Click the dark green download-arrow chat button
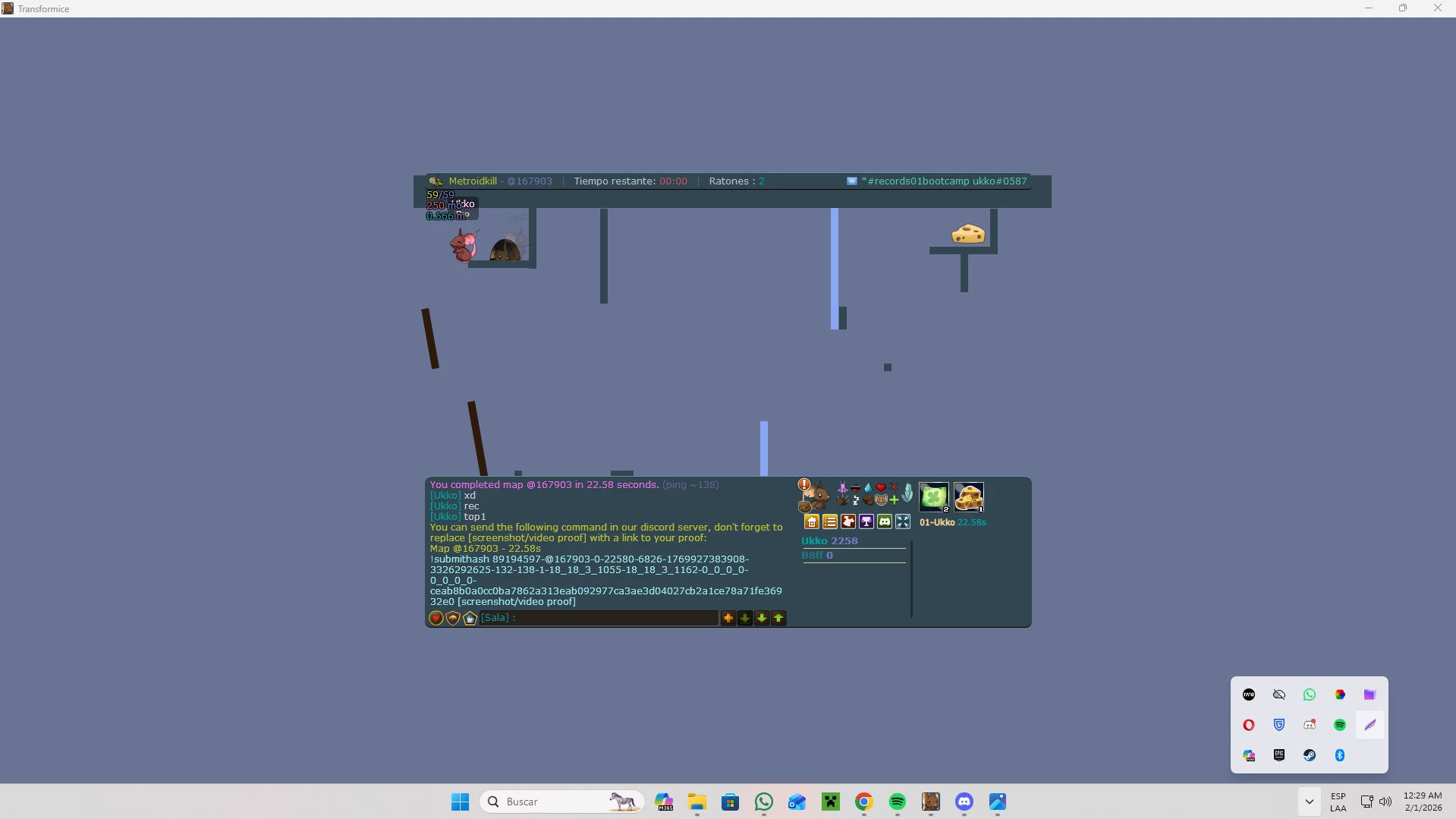Viewport: 1456px width, 819px height. [745, 618]
